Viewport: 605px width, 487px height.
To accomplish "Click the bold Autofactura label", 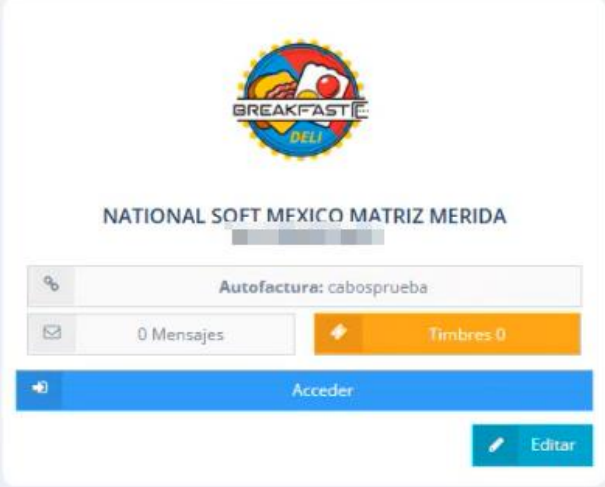I will (x=271, y=287).
